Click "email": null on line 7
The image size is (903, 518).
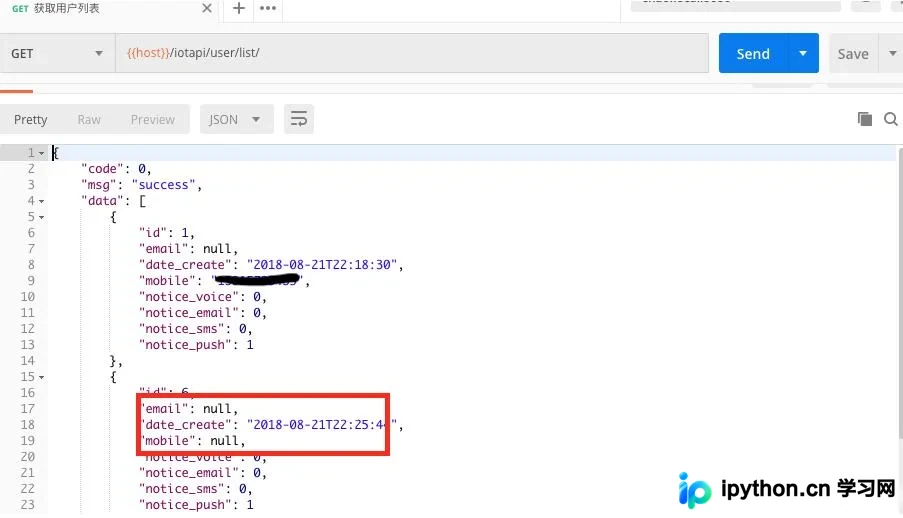pyautogui.click(x=188, y=249)
